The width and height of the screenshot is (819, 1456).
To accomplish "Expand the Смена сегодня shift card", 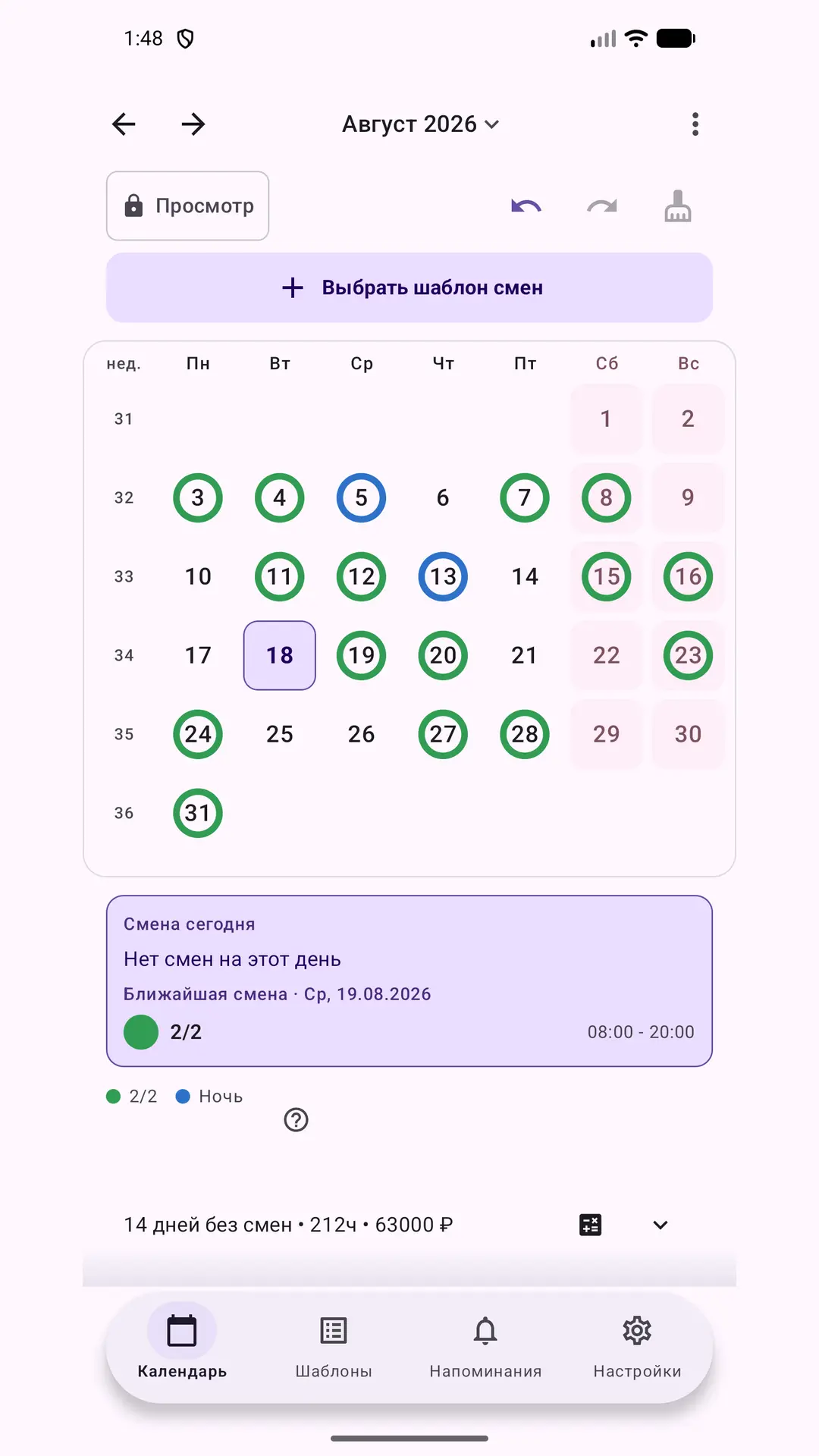I will coord(409,981).
